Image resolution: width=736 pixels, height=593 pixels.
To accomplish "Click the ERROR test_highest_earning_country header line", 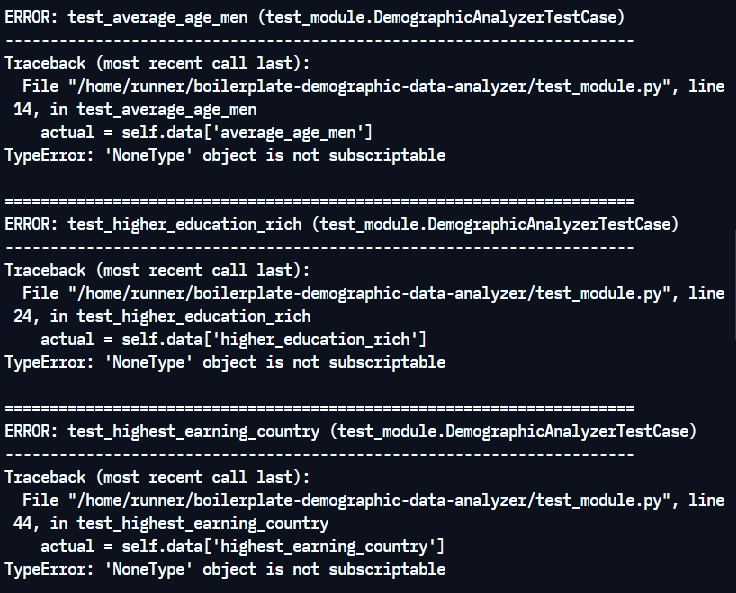I will 350,431.
